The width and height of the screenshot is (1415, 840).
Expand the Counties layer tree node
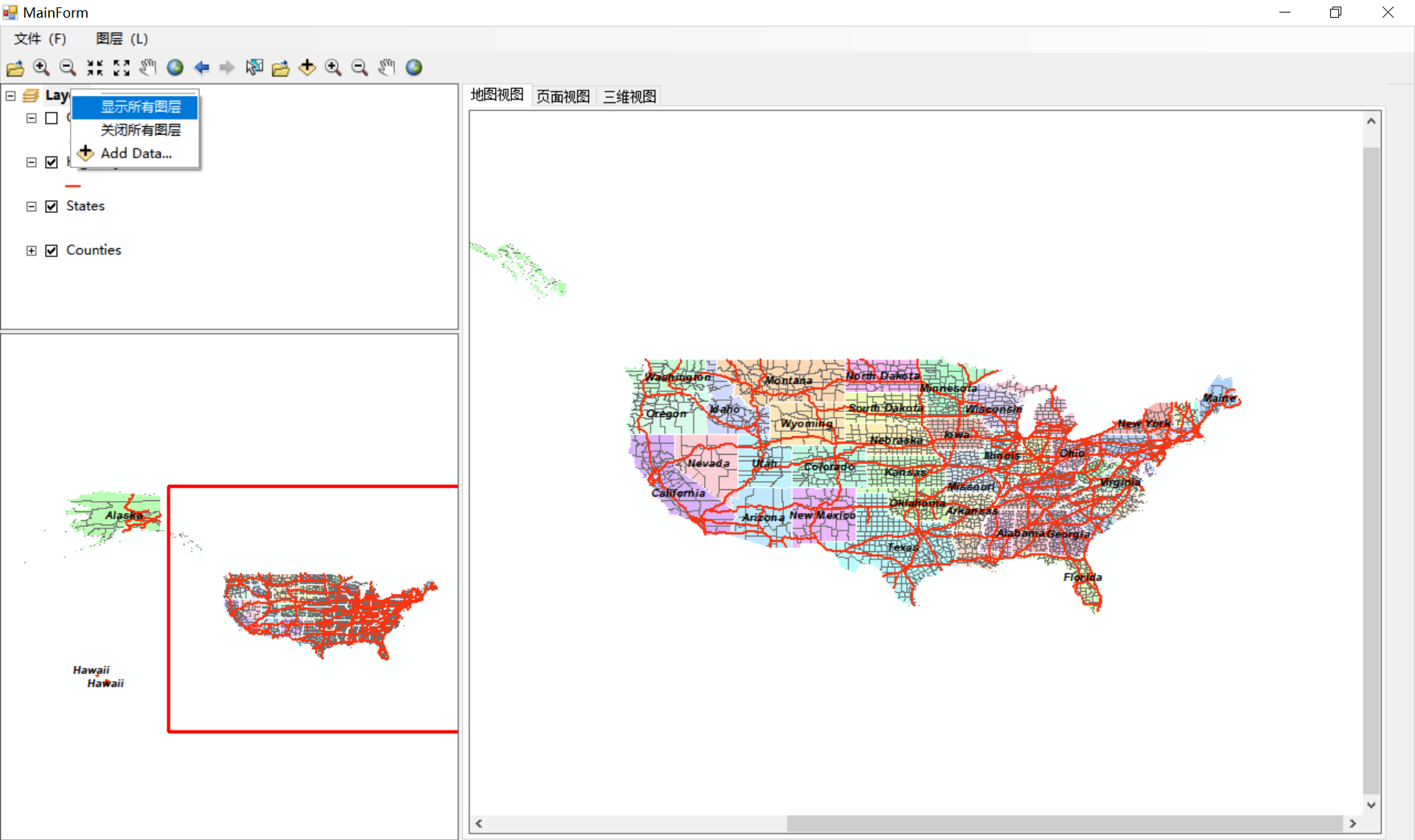[x=31, y=251]
